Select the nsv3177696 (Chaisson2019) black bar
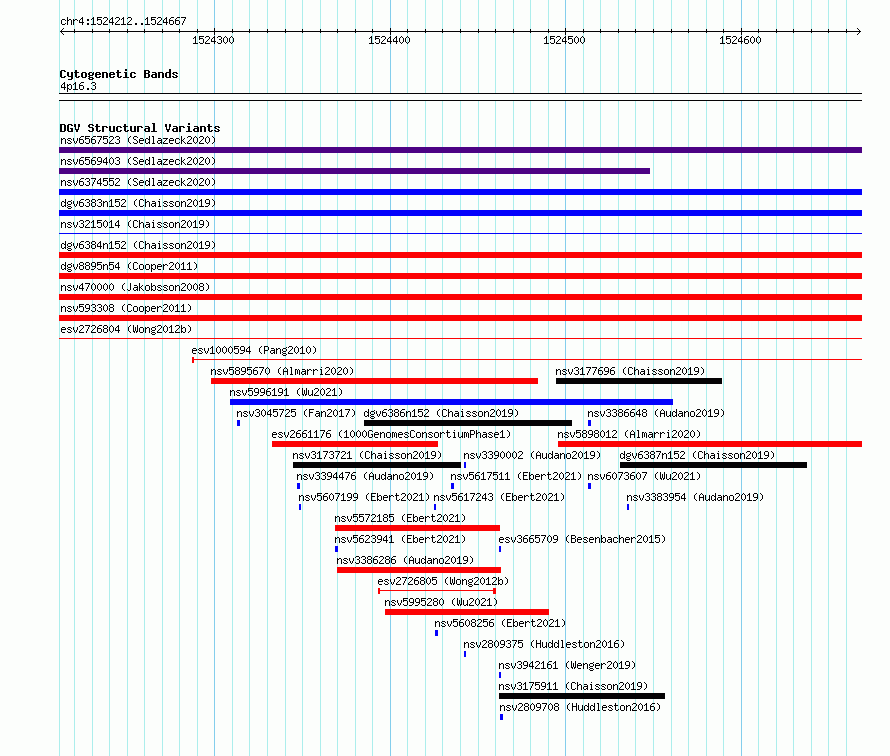Viewport: 890px width, 756px height. click(639, 381)
